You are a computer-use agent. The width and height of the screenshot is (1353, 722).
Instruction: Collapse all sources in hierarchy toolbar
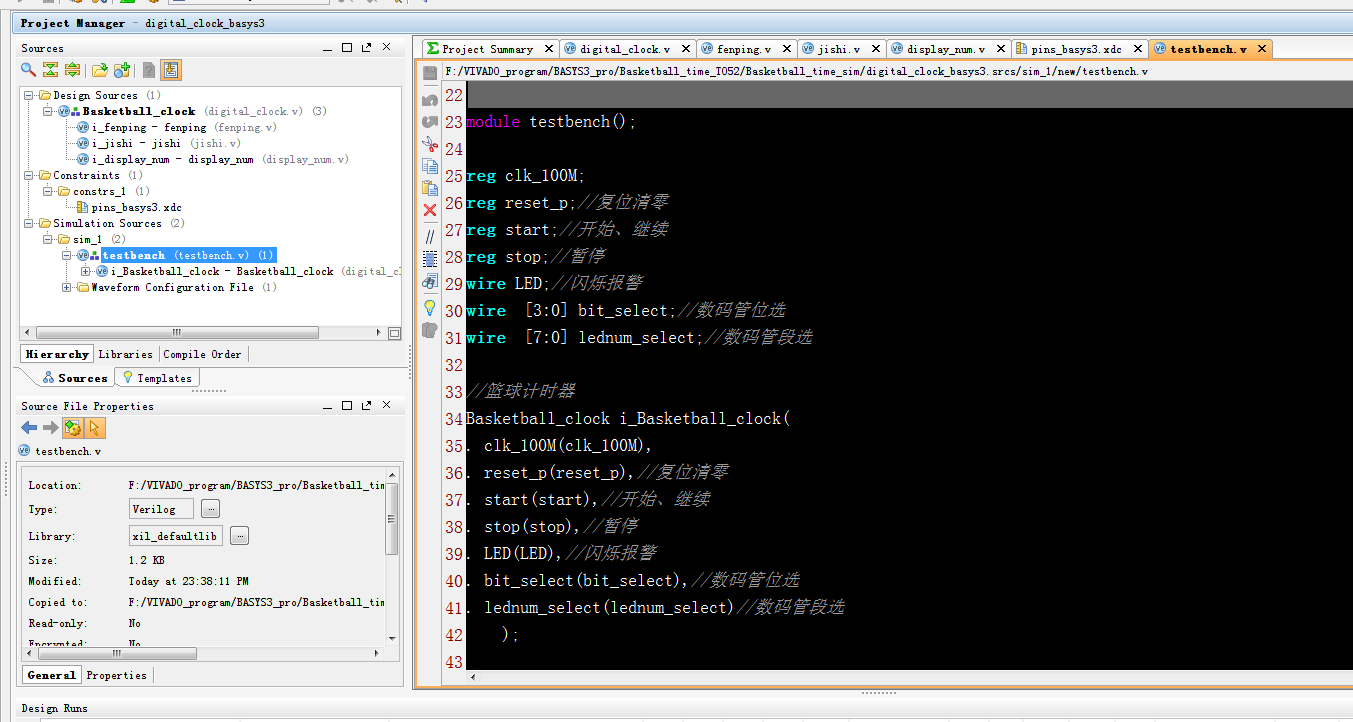tap(50, 70)
